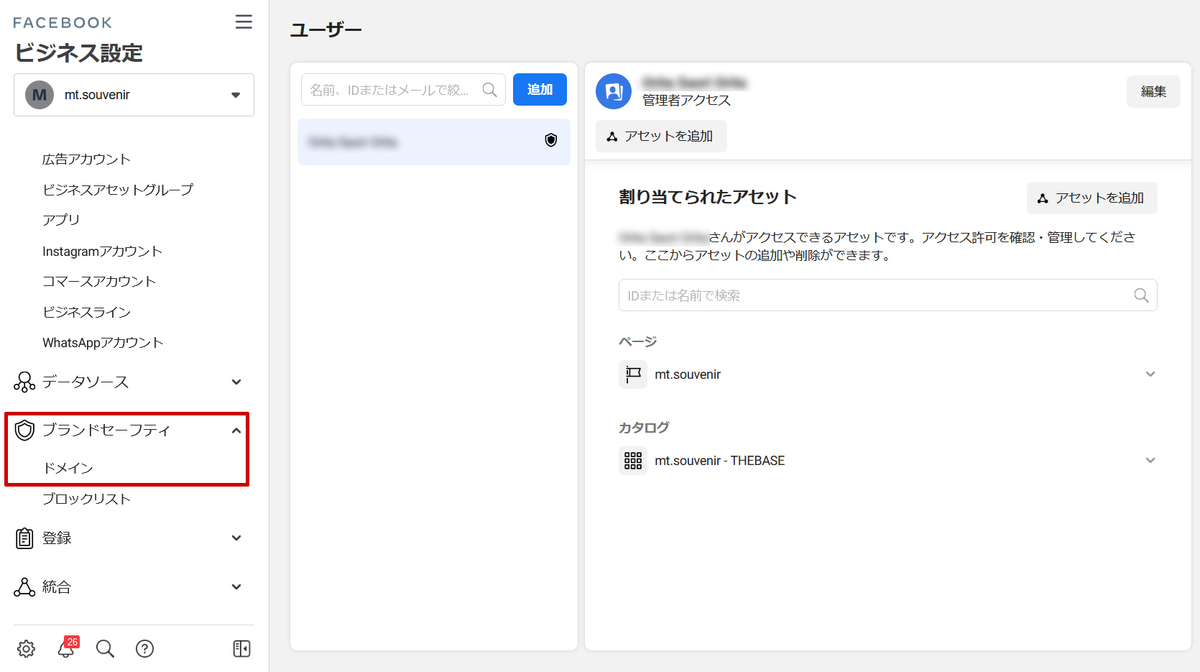The image size is (1200, 672).
Task: Open the mt.souvenir business account dropdown
Action: click(134, 95)
